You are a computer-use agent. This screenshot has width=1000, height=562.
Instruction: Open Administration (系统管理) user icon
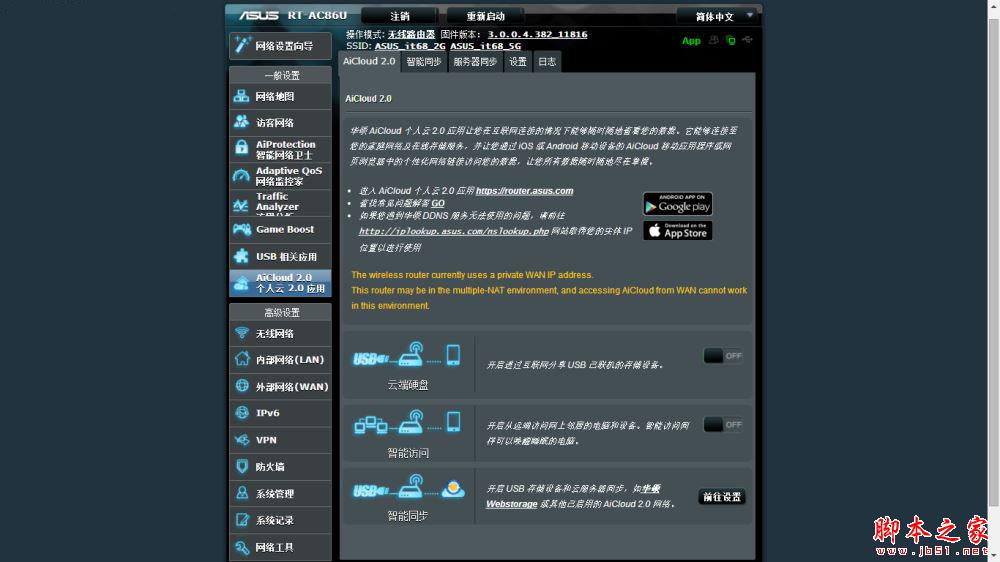click(x=242, y=493)
